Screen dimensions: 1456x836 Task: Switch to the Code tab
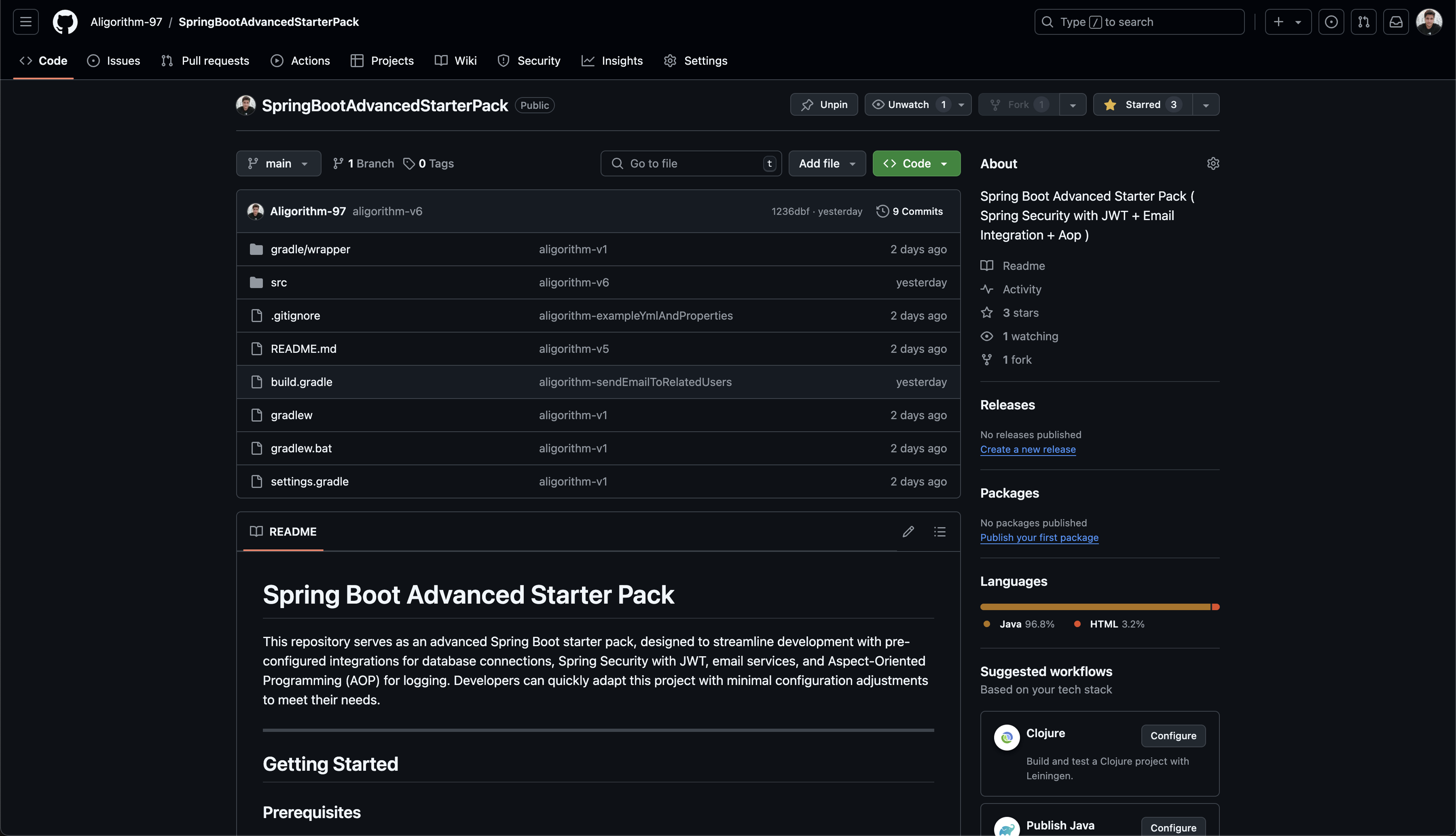click(x=44, y=61)
